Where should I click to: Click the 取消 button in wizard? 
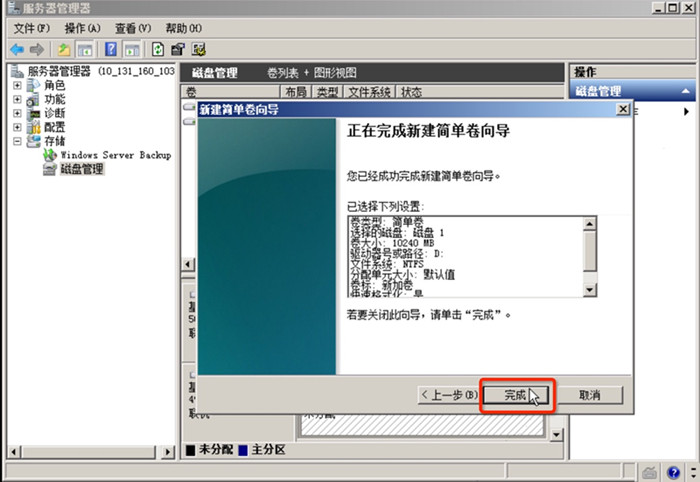point(590,395)
